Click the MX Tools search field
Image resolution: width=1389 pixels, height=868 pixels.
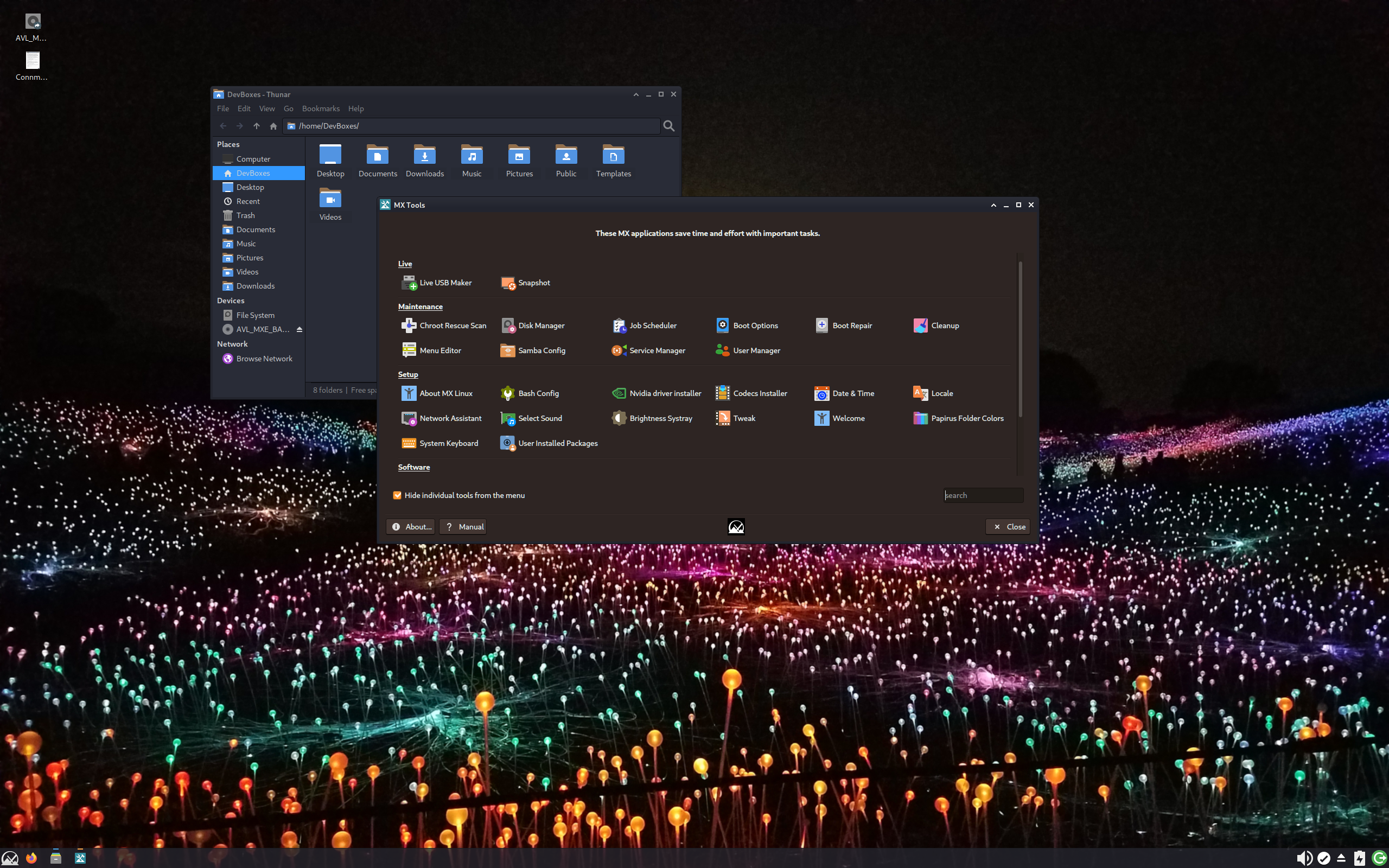(983, 495)
